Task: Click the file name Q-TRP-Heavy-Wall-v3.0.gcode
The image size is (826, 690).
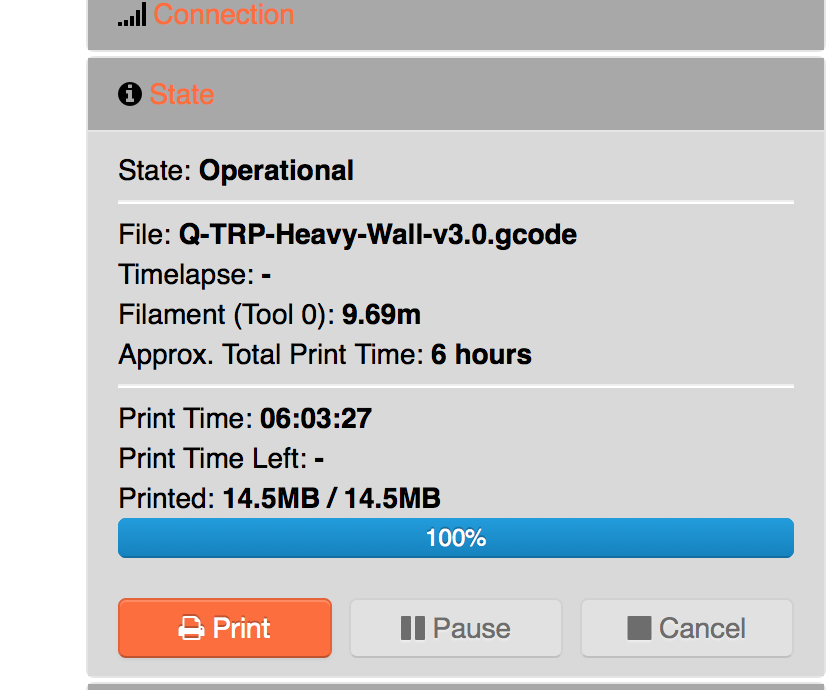Action: tap(378, 235)
